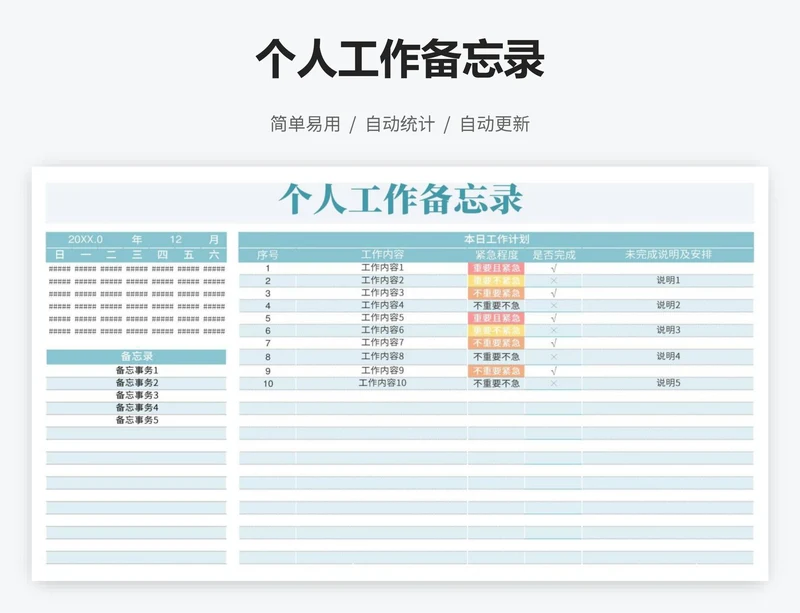
Task: Toggle the cross mark for 工作内容4
Action: click(554, 306)
